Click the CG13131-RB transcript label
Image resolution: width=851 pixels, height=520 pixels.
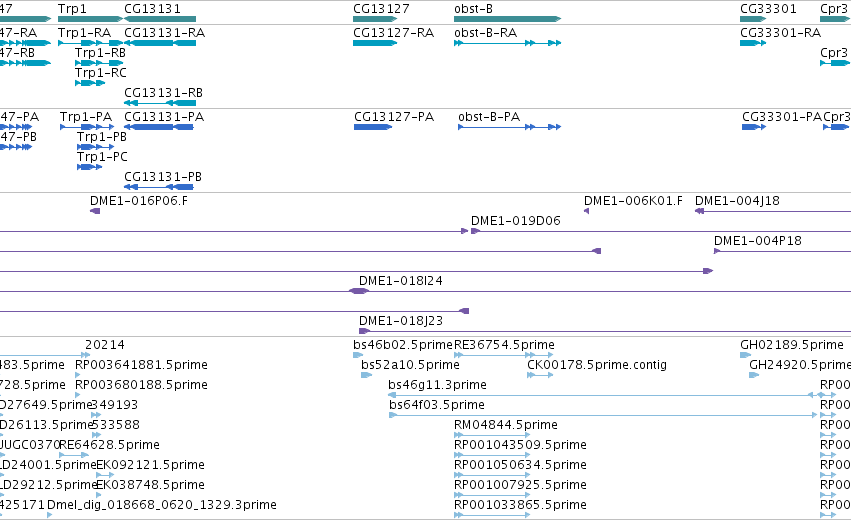pyautogui.click(x=163, y=93)
